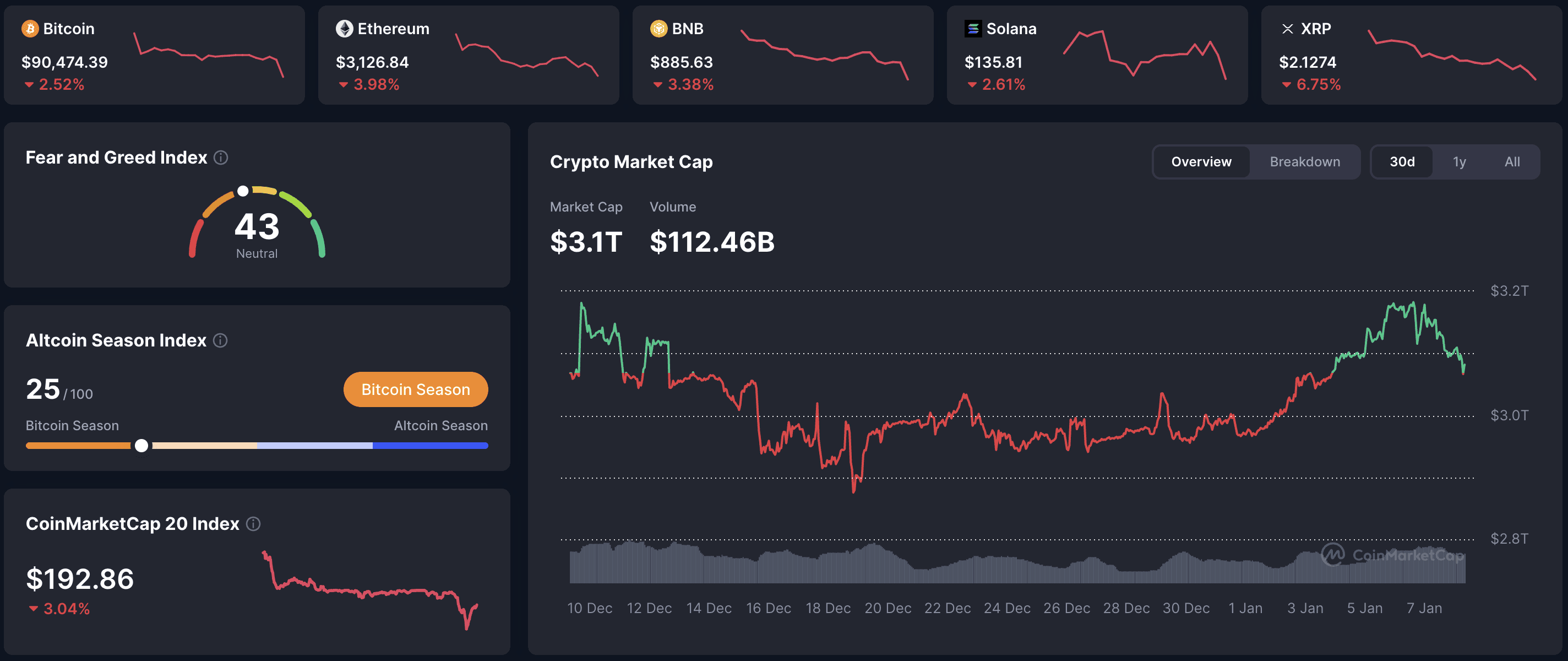Click the Solana coin icon
Image resolution: width=1568 pixels, height=661 pixels.
[973, 28]
